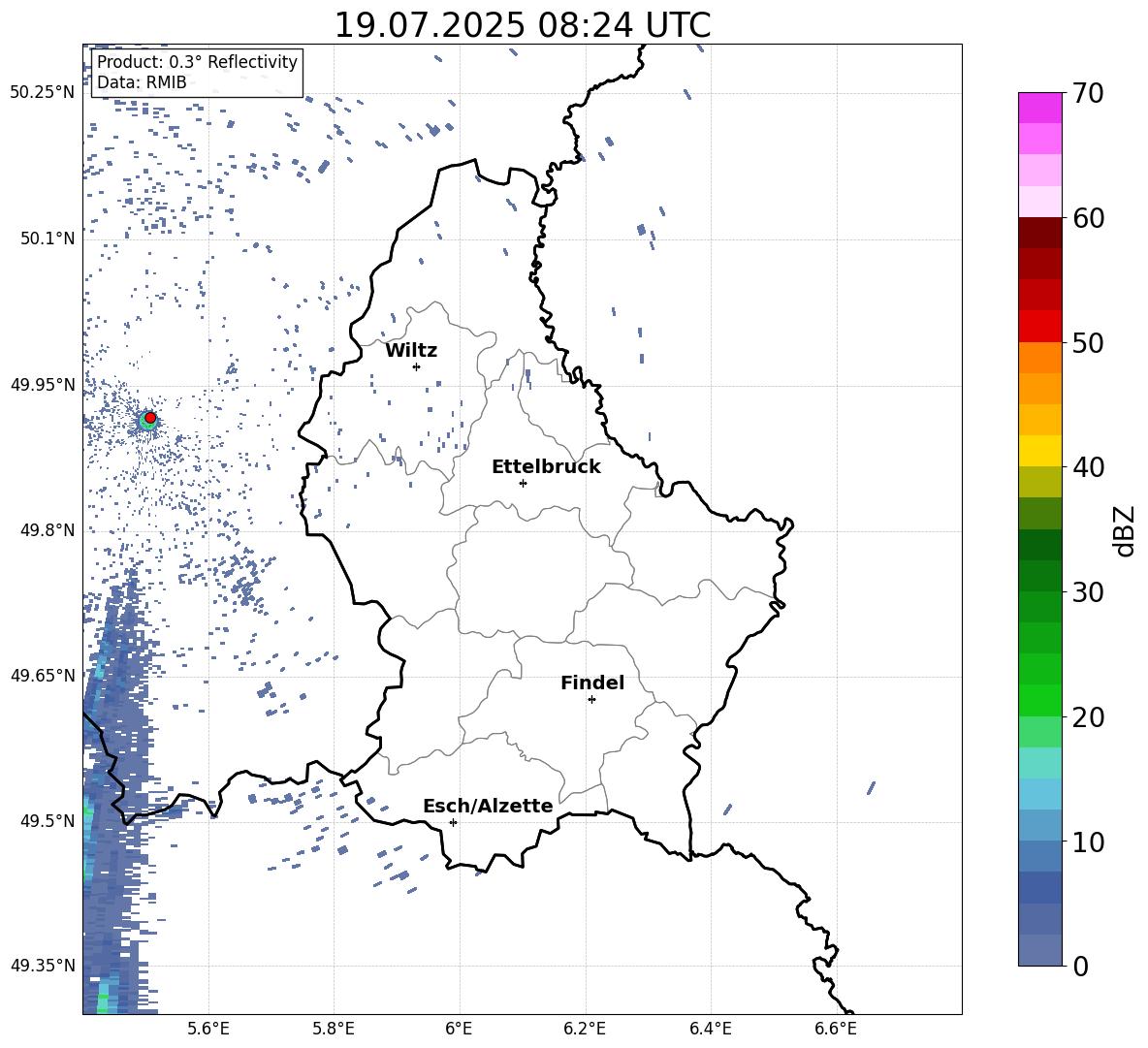Click the dark maroon colorbar segment below 60

click(1039, 233)
